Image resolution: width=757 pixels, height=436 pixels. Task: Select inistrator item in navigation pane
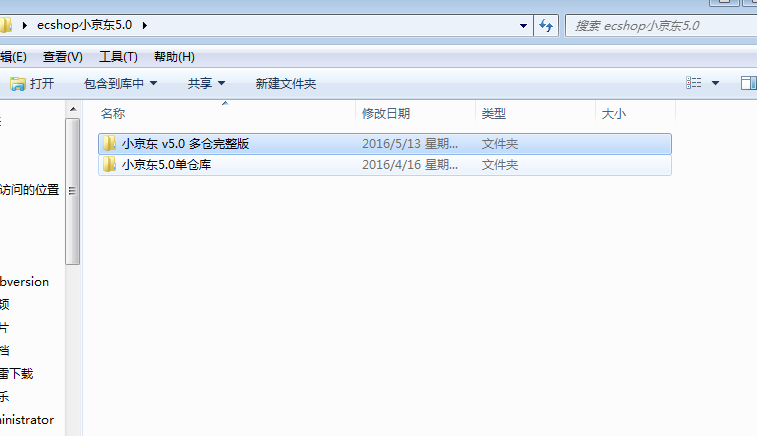point(27,420)
